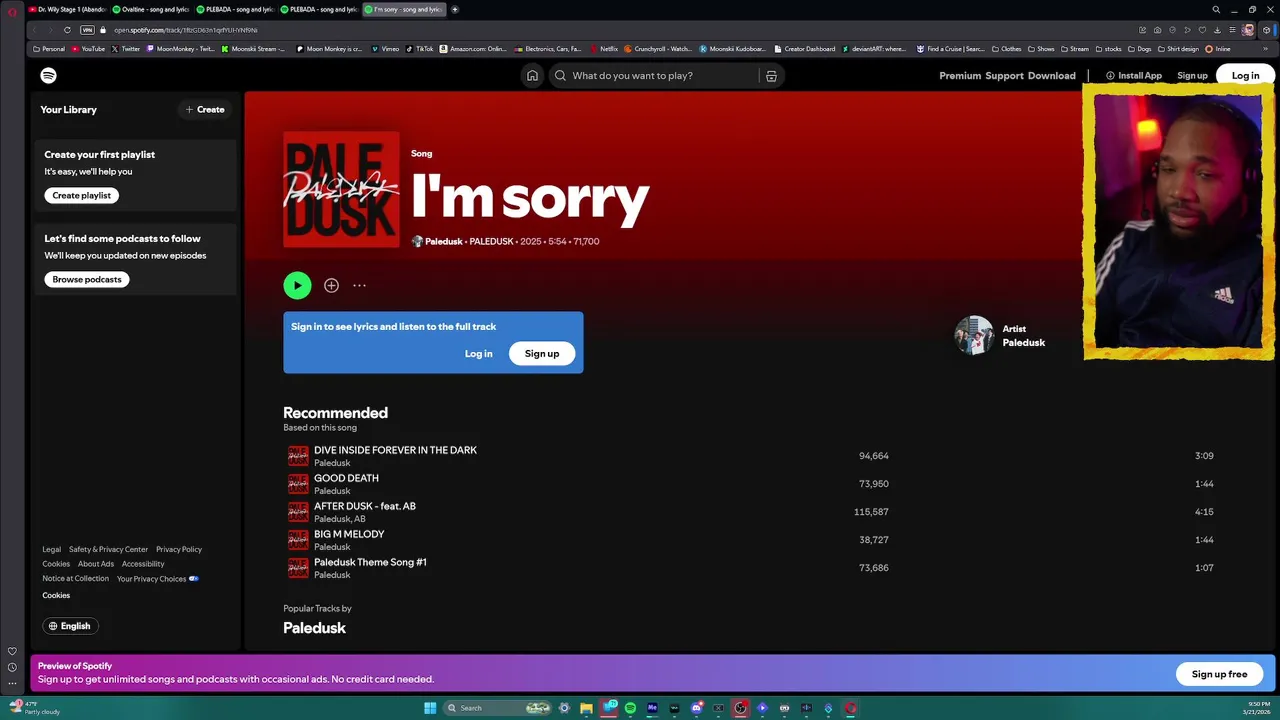This screenshot has height=720, width=1280.
Task: Open the browser profile avatar
Action: (x=1248, y=30)
